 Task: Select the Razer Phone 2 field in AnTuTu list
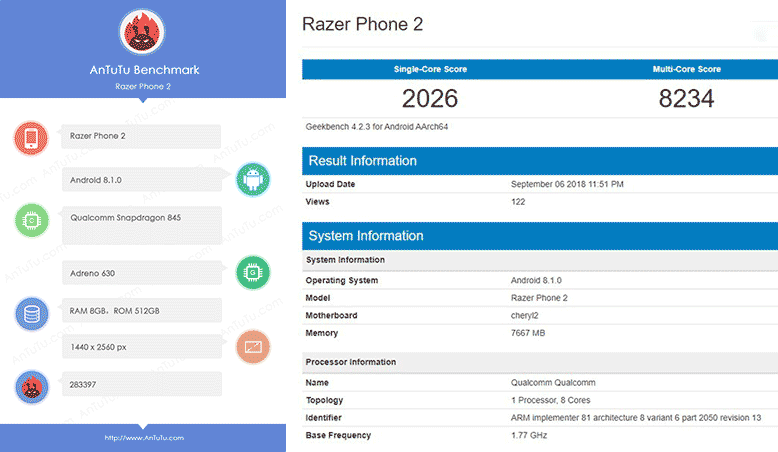tap(141, 136)
